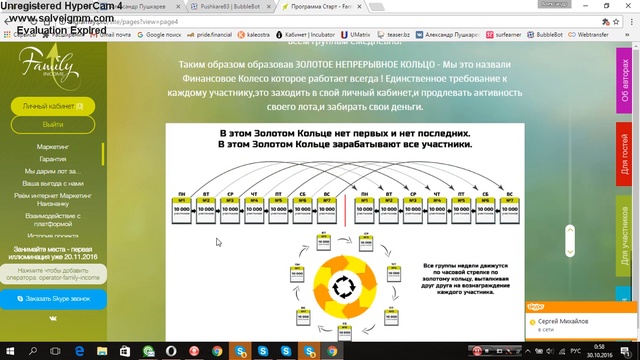
Task: Open the taskbar clock showing 0:58
Action: point(600,351)
